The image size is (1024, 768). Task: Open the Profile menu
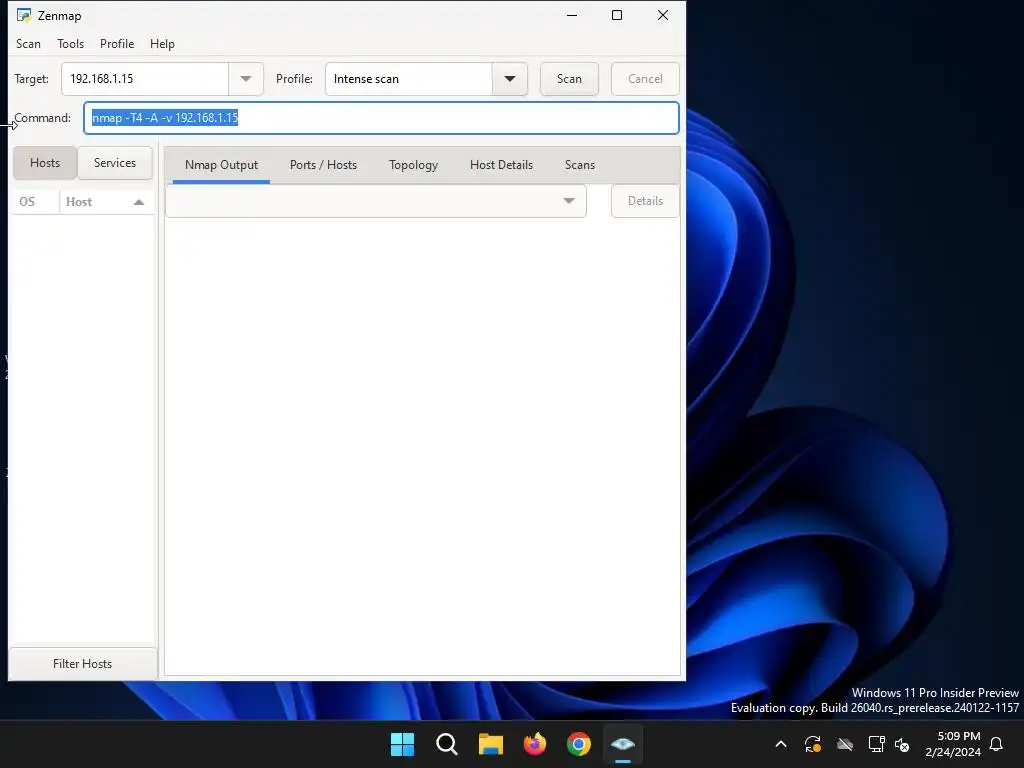click(x=117, y=44)
